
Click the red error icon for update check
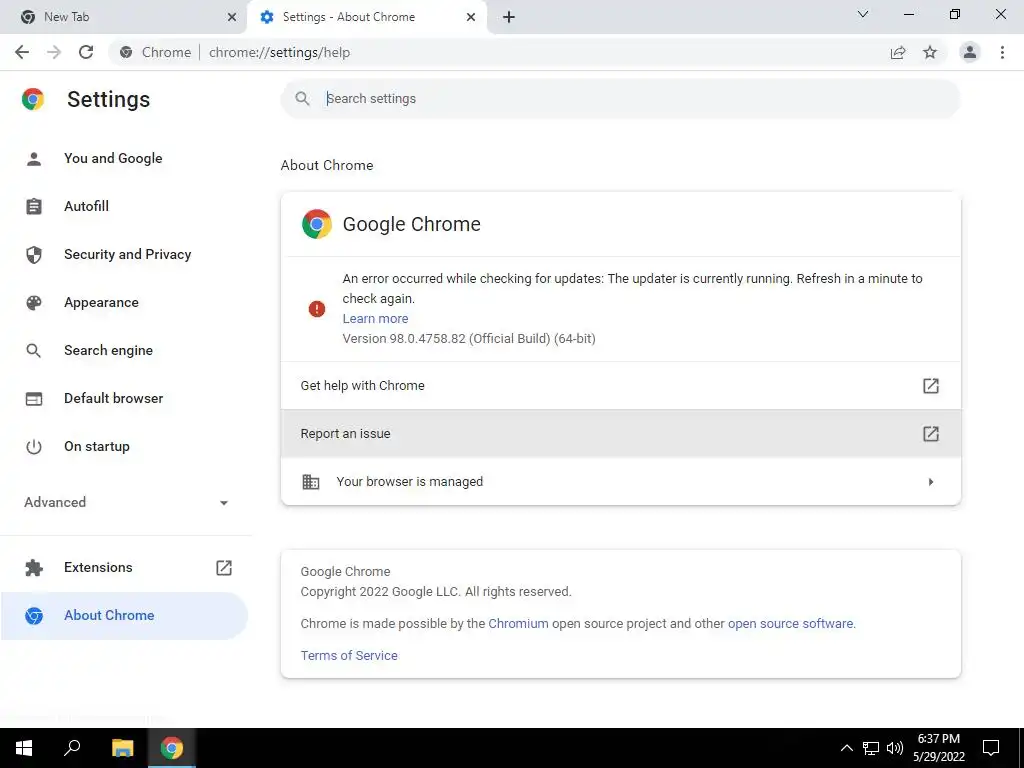pyautogui.click(x=317, y=308)
